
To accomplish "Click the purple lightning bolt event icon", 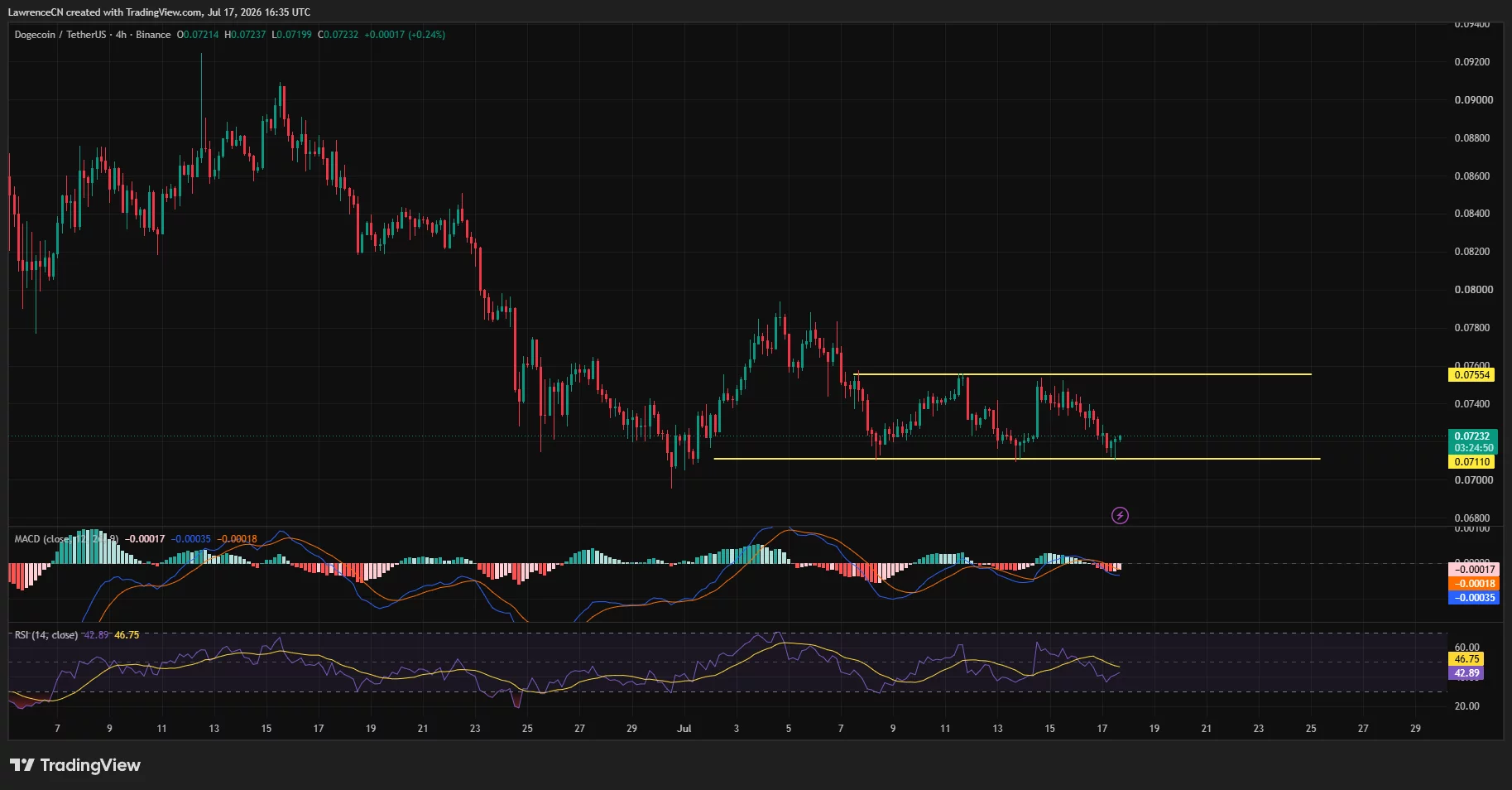I will pyautogui.click(x=1120, y=516).
